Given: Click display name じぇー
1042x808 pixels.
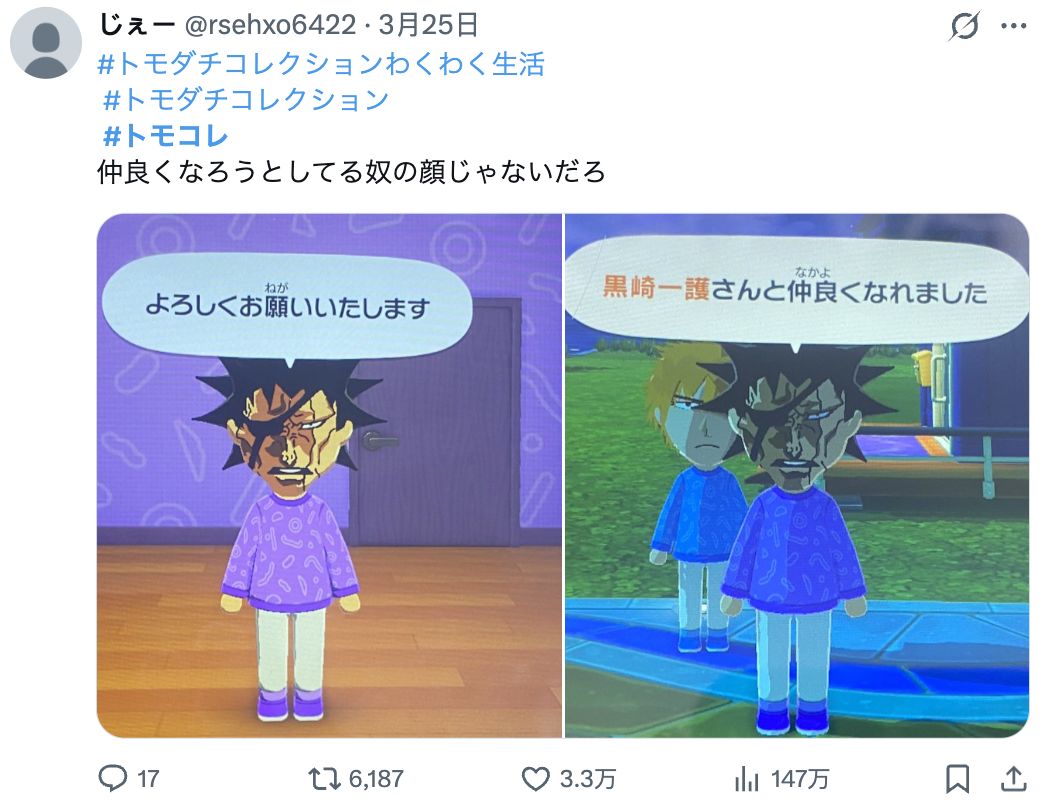Looking at the screenshot, I should pos(137,25).
